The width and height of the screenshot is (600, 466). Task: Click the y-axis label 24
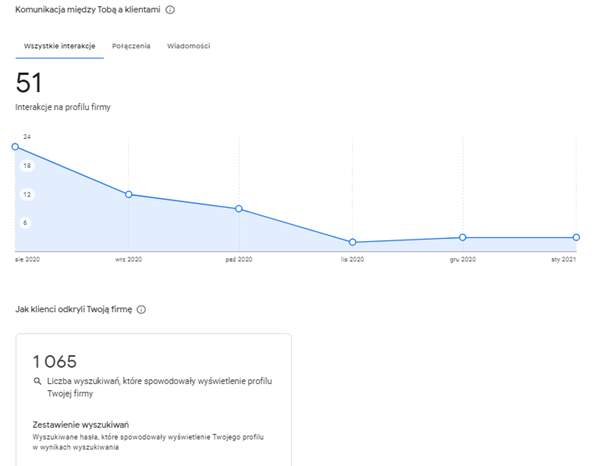click(x=28, y=137)
